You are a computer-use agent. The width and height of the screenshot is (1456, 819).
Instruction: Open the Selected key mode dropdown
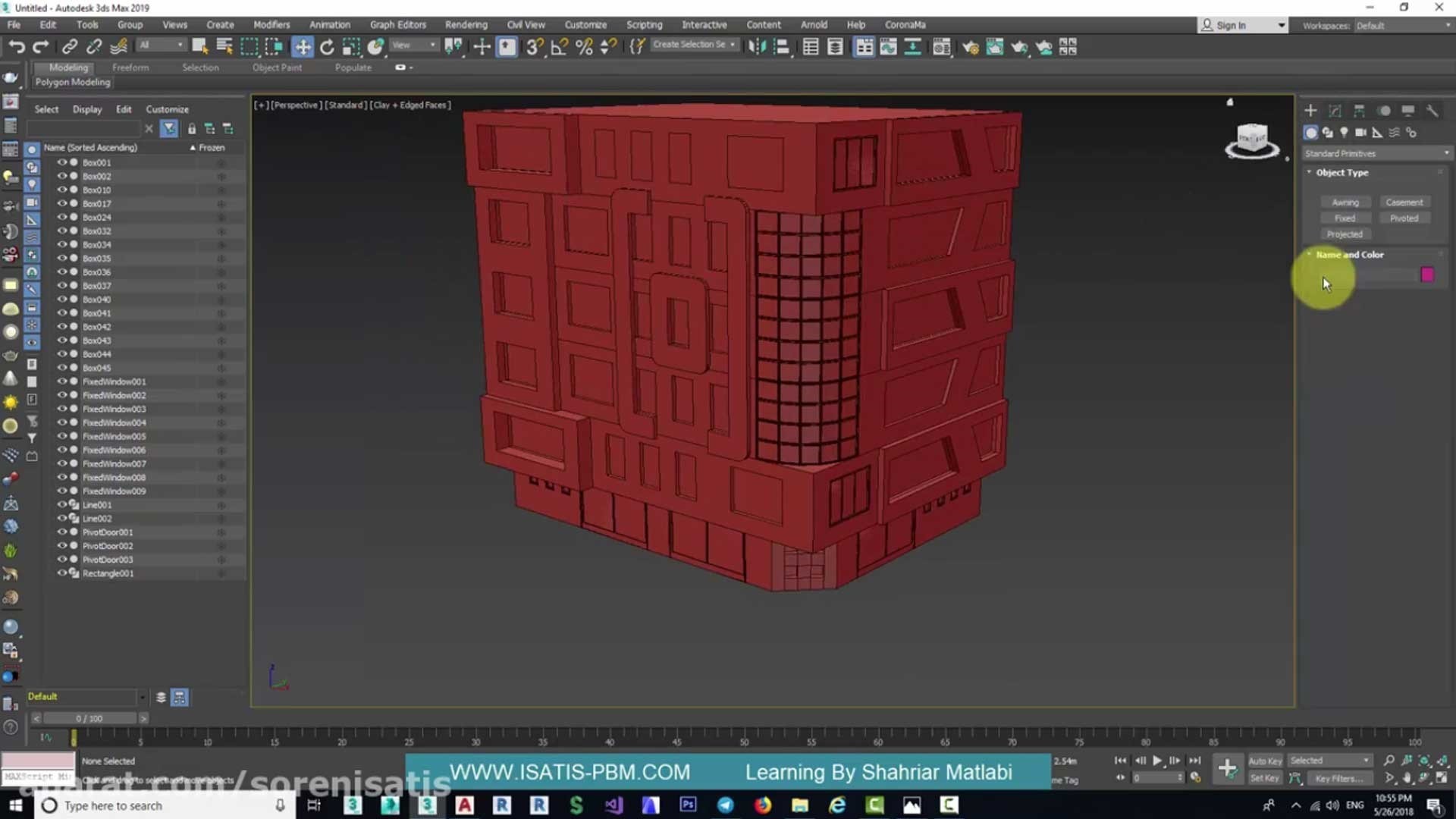(1330, 761)
